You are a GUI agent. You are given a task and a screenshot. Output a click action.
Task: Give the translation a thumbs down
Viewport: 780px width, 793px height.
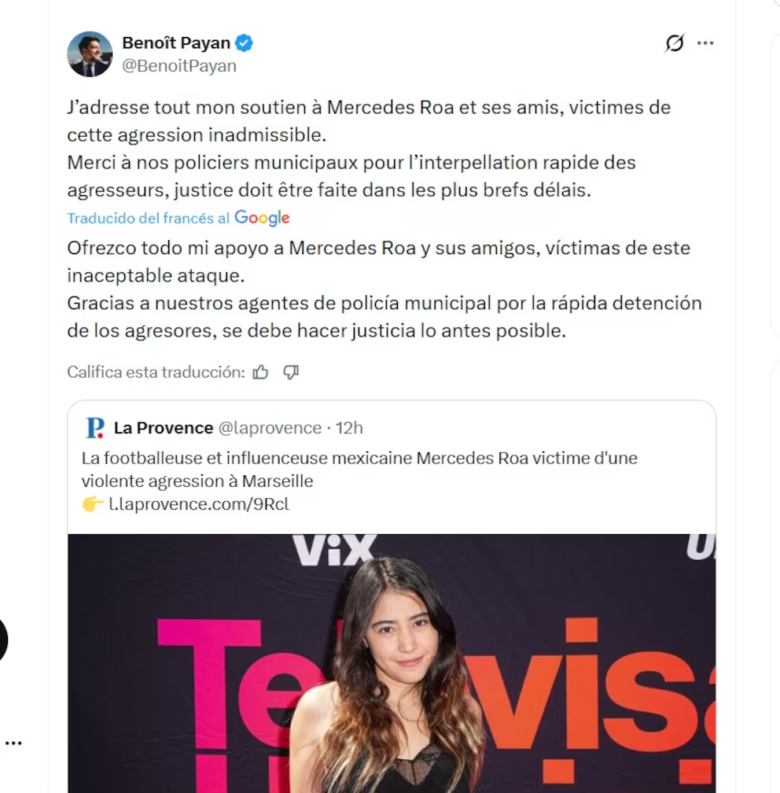[291, 372]
